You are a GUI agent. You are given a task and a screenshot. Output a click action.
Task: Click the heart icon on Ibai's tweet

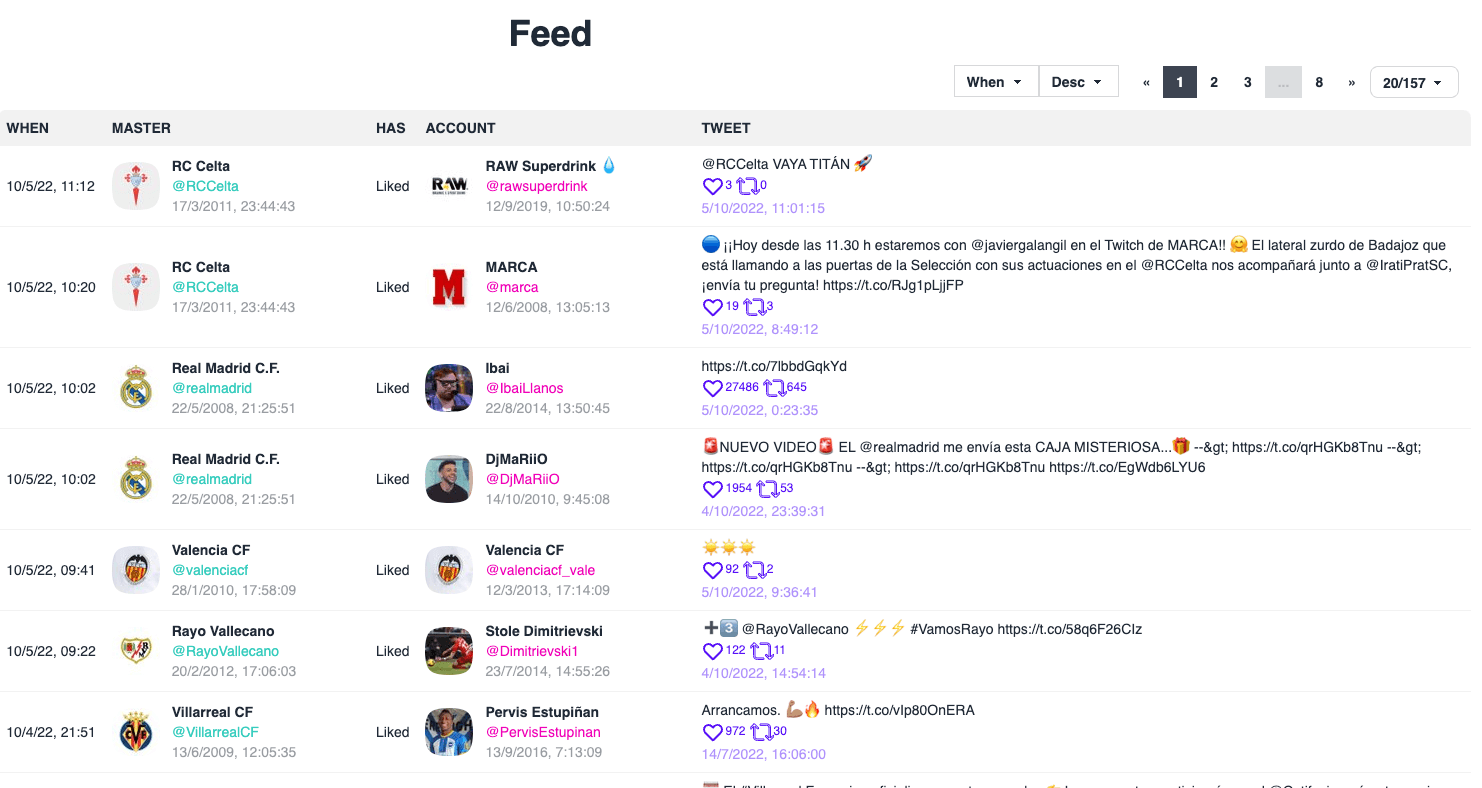pos(713,387)
